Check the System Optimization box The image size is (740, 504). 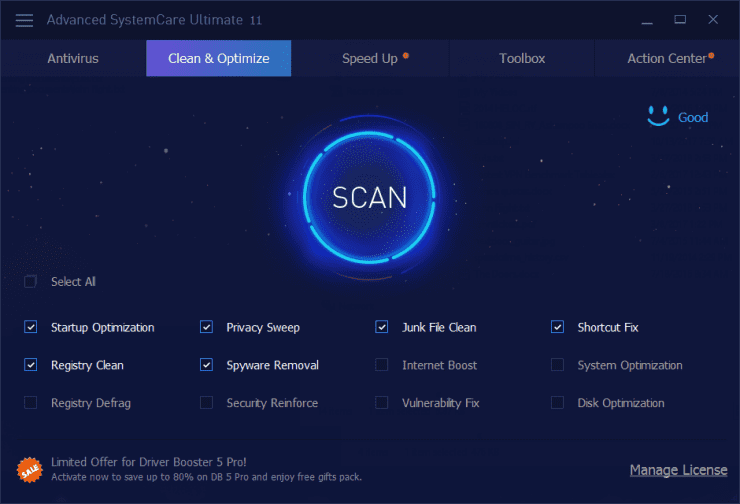557,365
